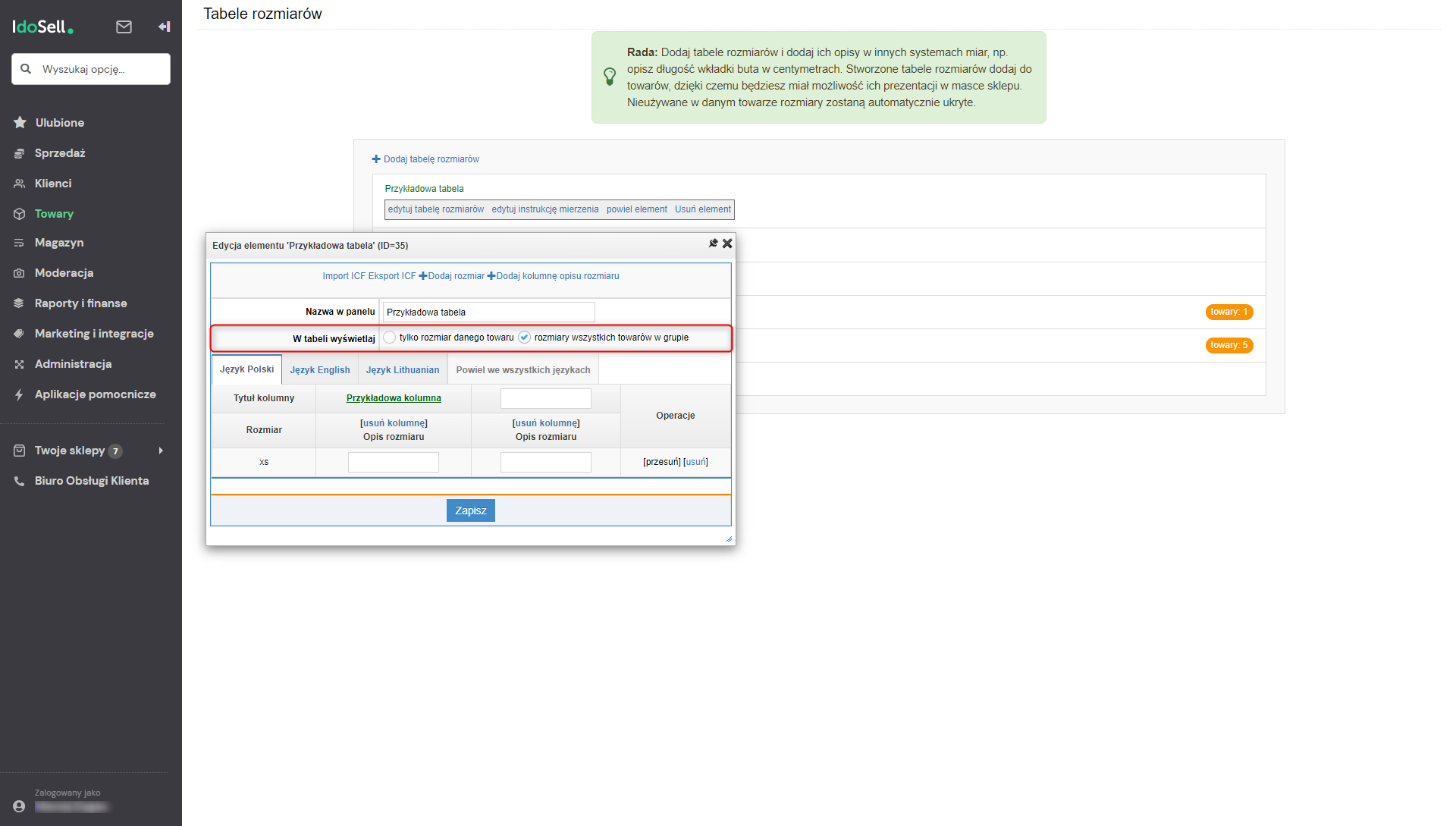Click 'edytuj tabelę rozmiarów' link
The height and width of the screenshot is (826, 1456).
tap(436, 209)
